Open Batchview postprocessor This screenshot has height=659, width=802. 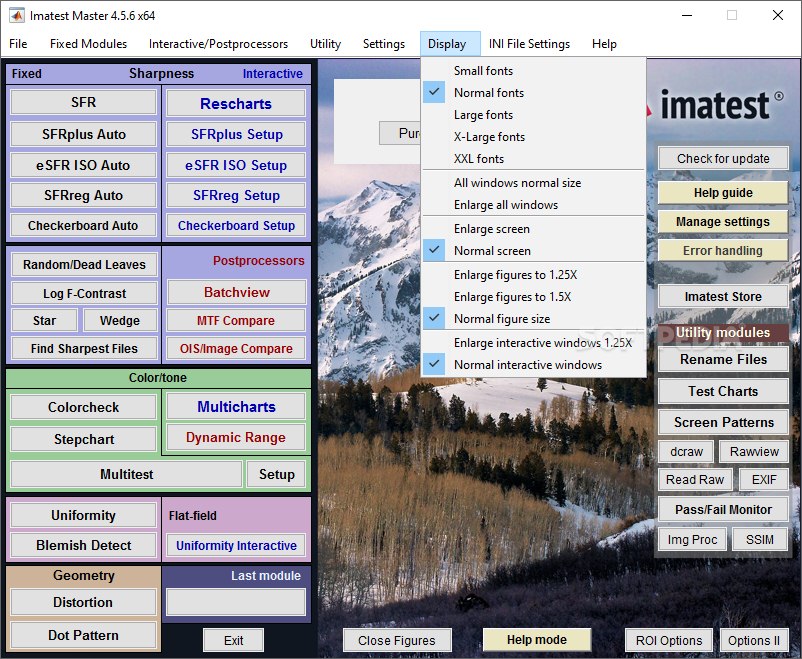coord(236,292)
